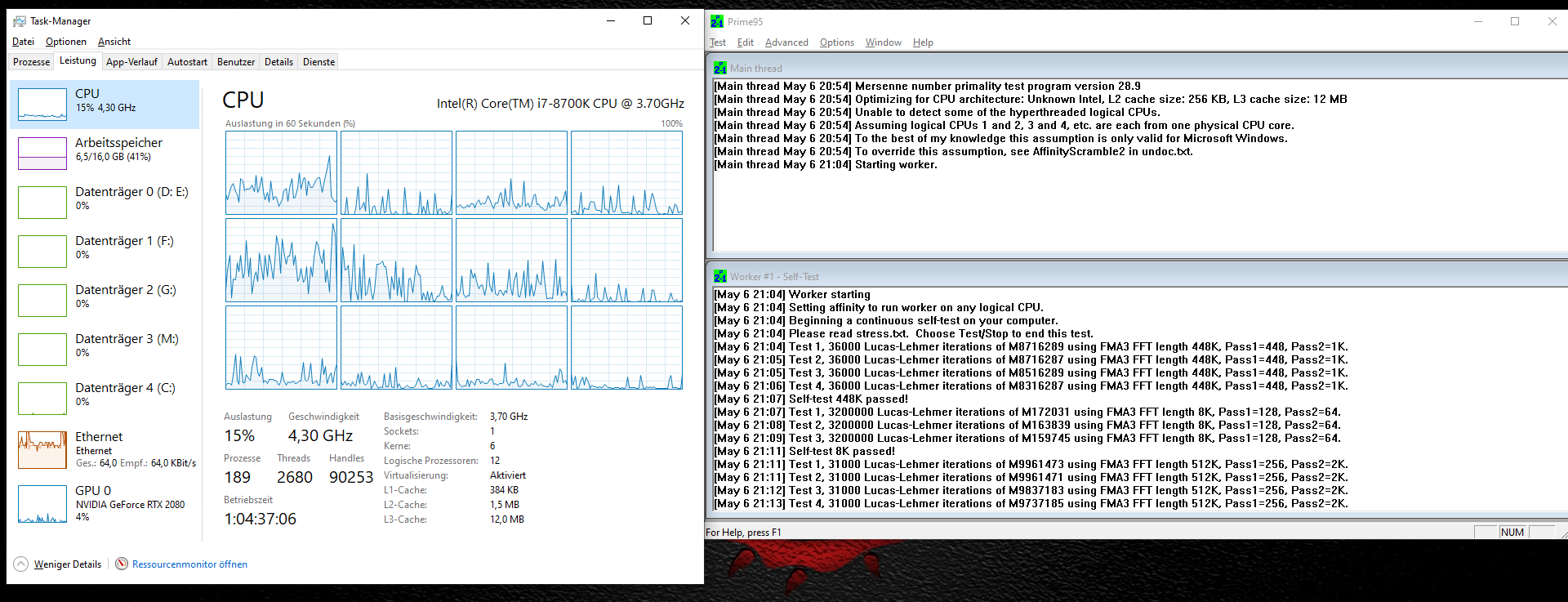Click the Virtualisierung value Aktiviert
The image size is (1568, 602).
[508, 475]
